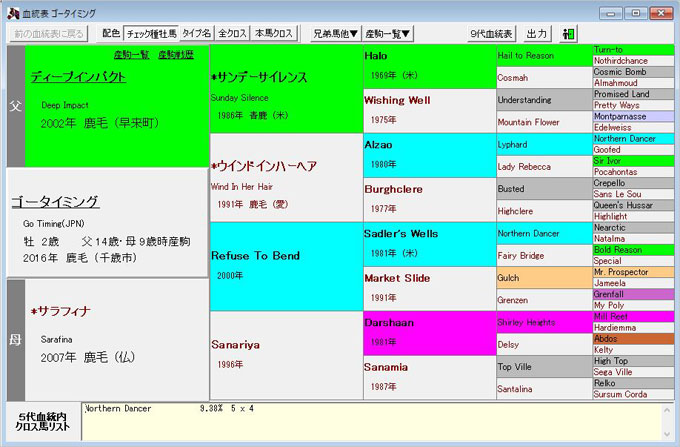Click the Montparnasse lavender cell
680x447 pixels.
633,117
